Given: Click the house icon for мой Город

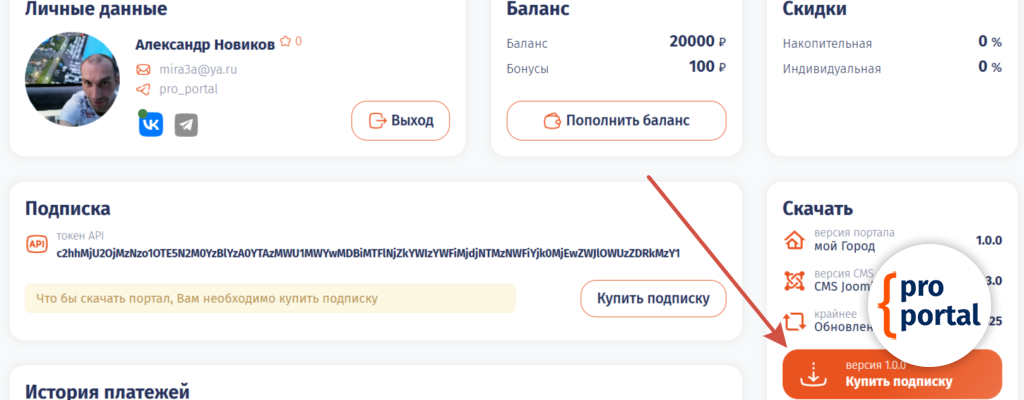Looking at the screenshot, I should coord(796,240).
